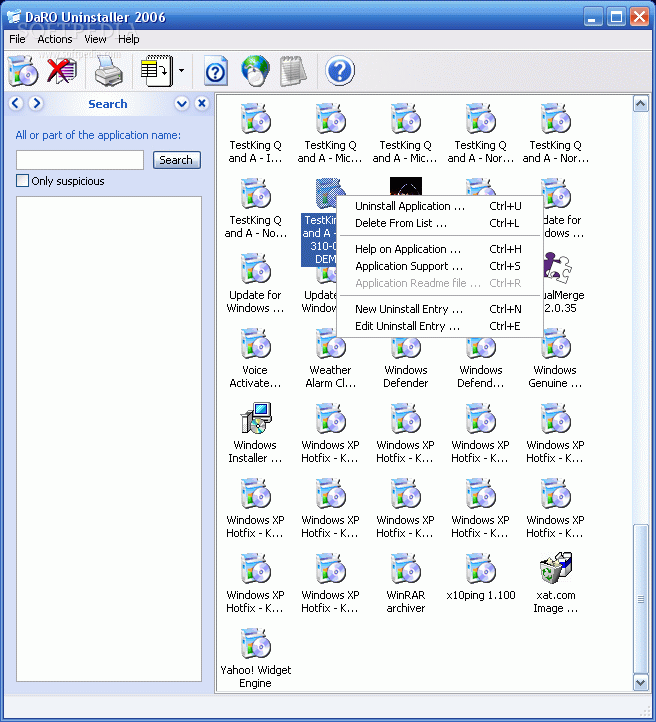Open the View menu

(x=95, y=39)
